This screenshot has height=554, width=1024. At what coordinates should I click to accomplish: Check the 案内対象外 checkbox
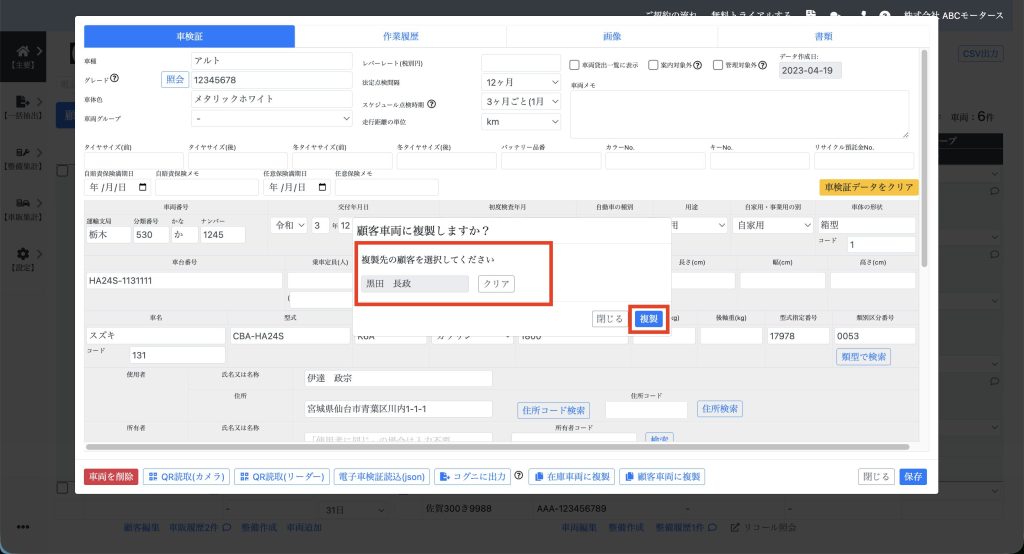click(x=653, y=65)
